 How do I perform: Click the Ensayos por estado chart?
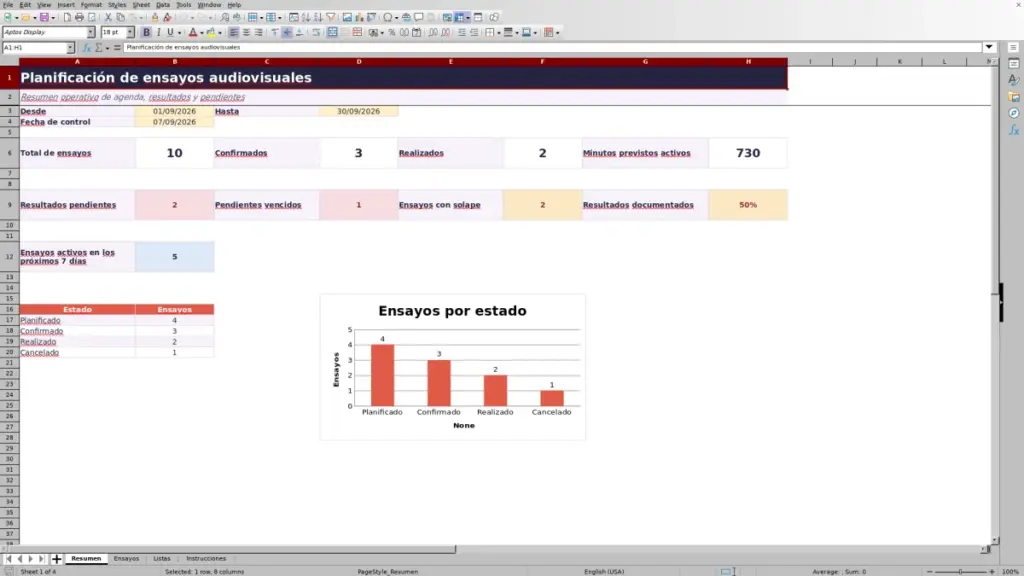[x=453, y=367]
